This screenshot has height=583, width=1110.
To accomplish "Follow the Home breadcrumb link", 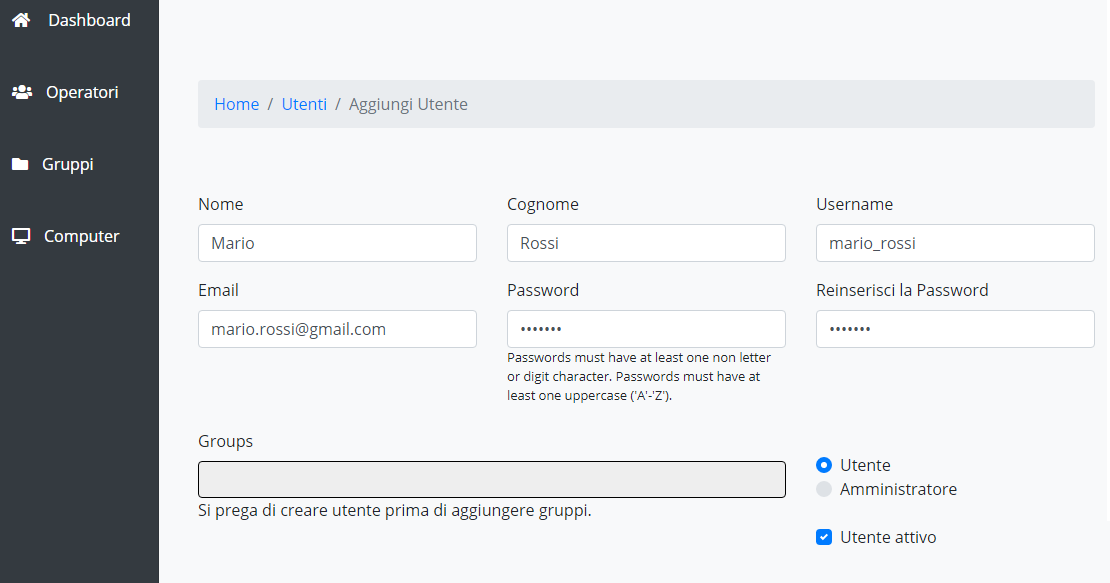I will 236,104.
